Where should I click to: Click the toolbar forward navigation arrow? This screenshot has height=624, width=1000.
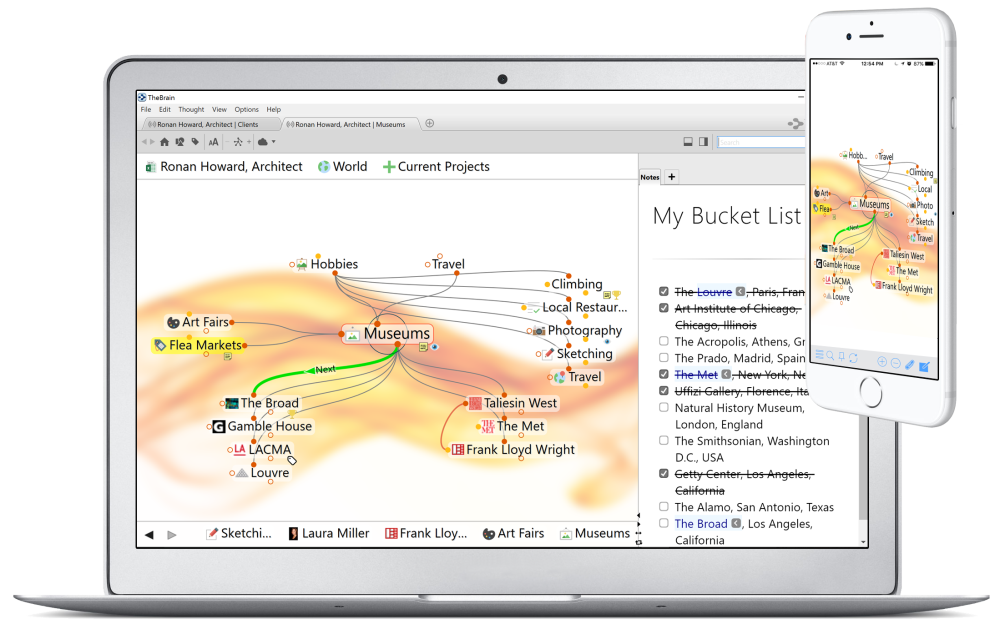click(152, 142)
